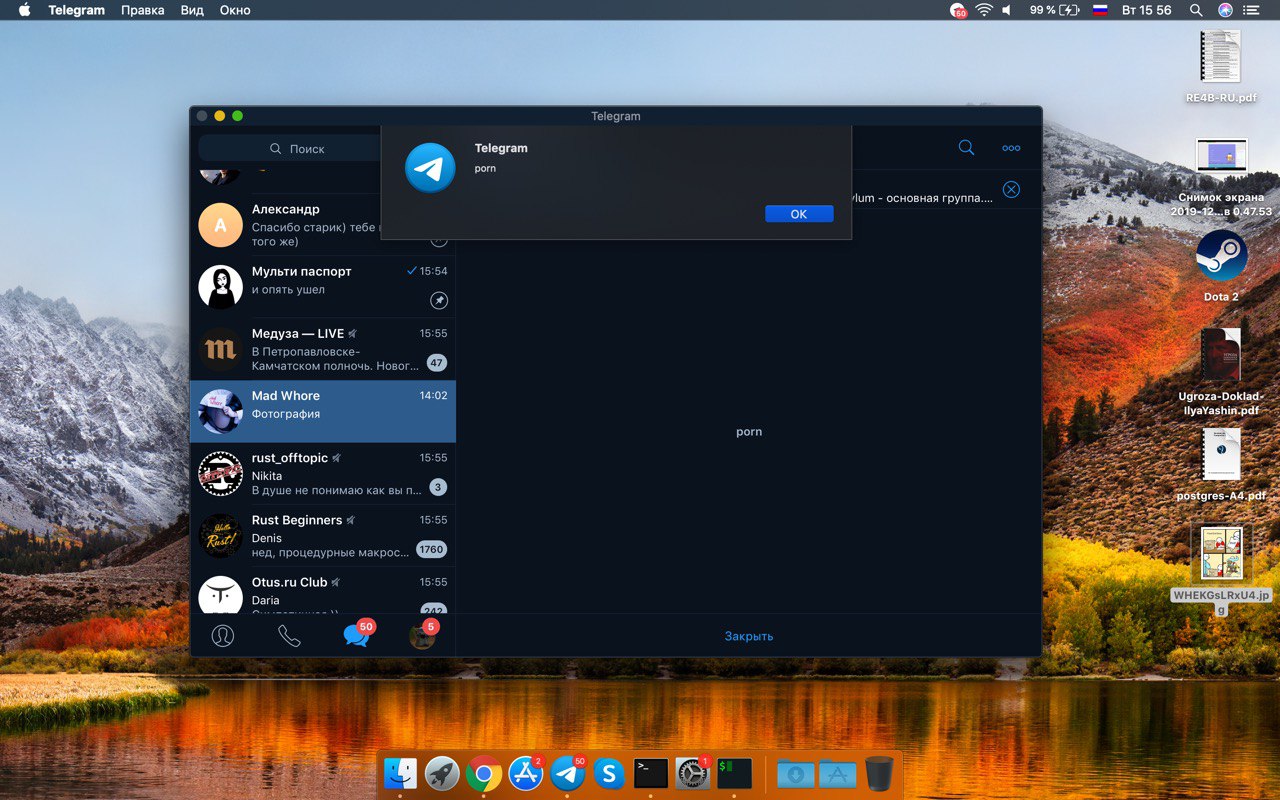Screen dimensions: 1280x800
Task: Open the Окно menu
Action: point(235,10)
